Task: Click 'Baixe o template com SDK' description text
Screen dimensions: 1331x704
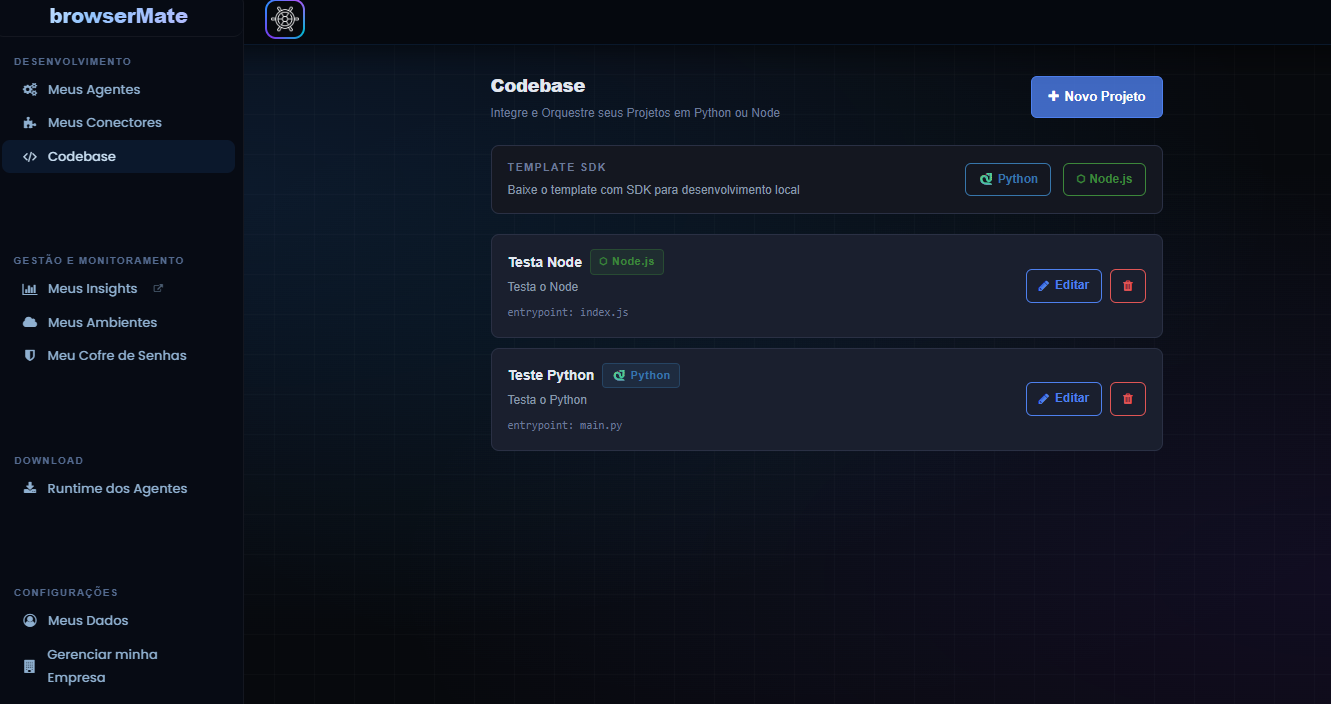Action: point(653,190)
